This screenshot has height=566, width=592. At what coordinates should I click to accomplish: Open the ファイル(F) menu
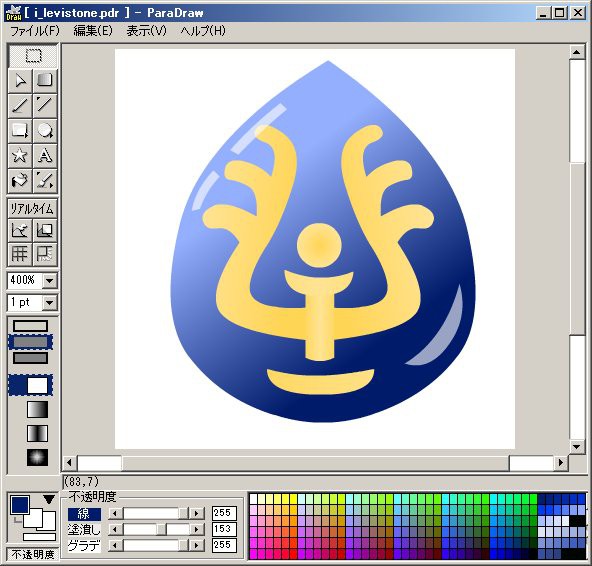point(35,31)
